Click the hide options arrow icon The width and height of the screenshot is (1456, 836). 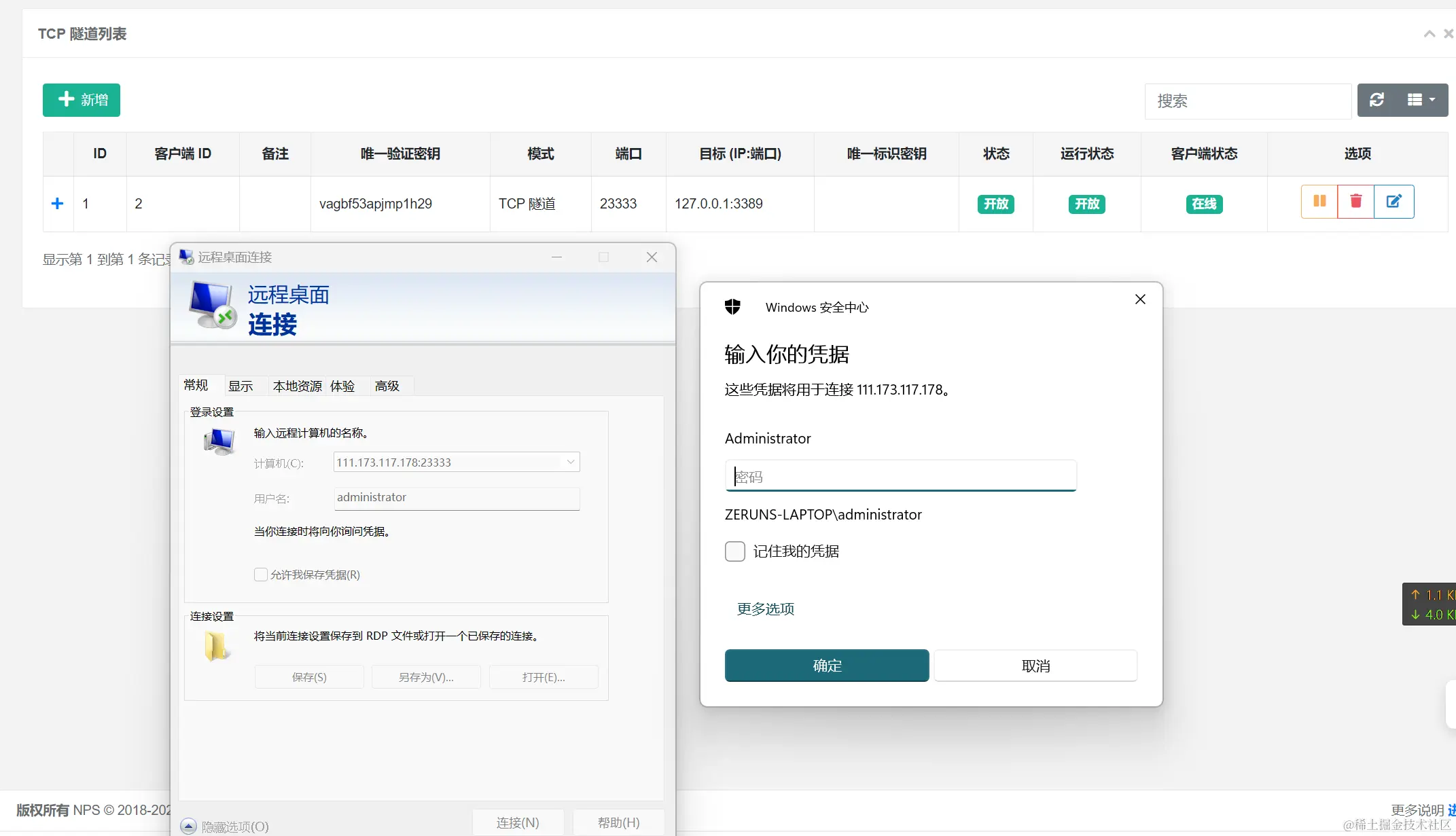189,826
